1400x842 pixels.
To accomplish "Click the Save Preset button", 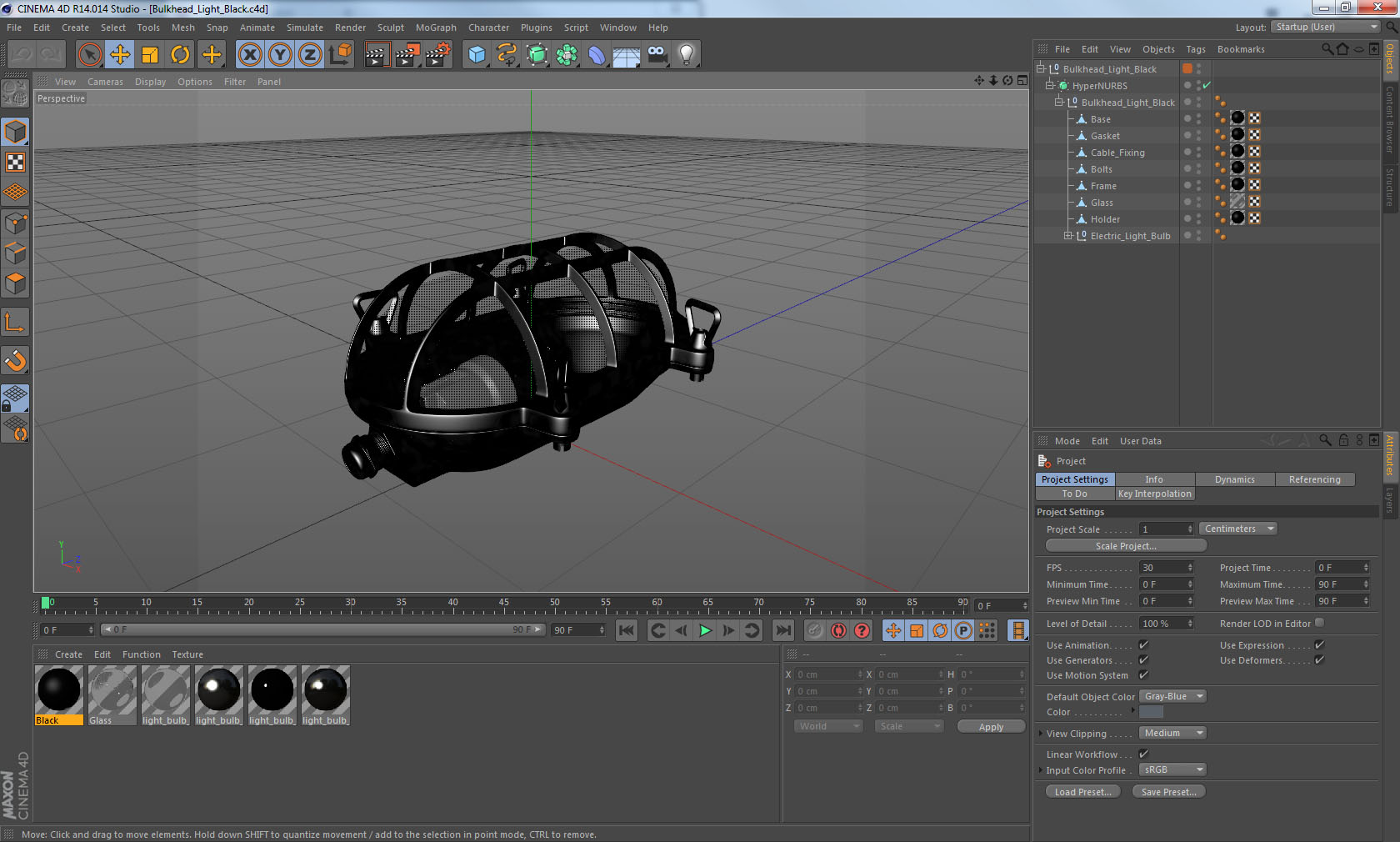I will [1168, 792].
